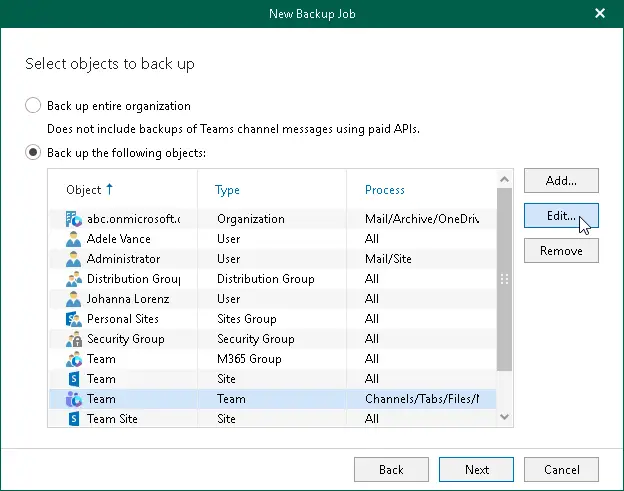The height and width of the screenshot is (491, 624).
Task: Click the Team Site SharePoint icon
Action: pos(73,419)
